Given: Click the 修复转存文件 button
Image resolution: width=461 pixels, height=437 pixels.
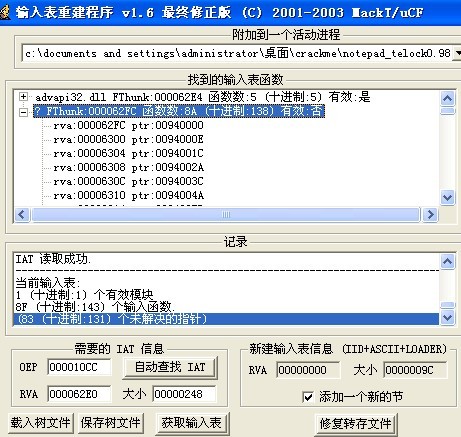Looking at the screenshot, I should 355,424.
